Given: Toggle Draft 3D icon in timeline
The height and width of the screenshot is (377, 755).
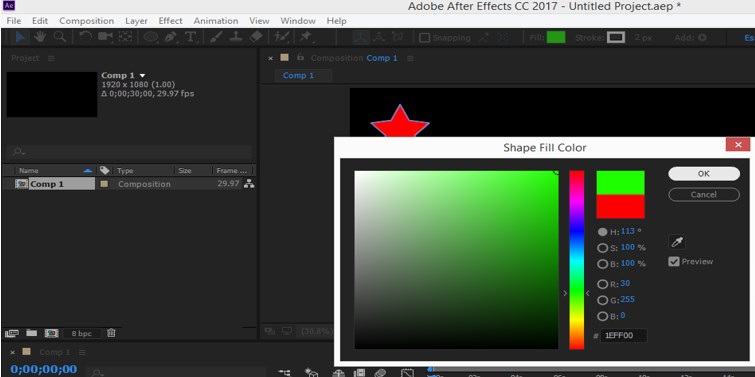Looking at the screenshot, I should pos(312,373).
